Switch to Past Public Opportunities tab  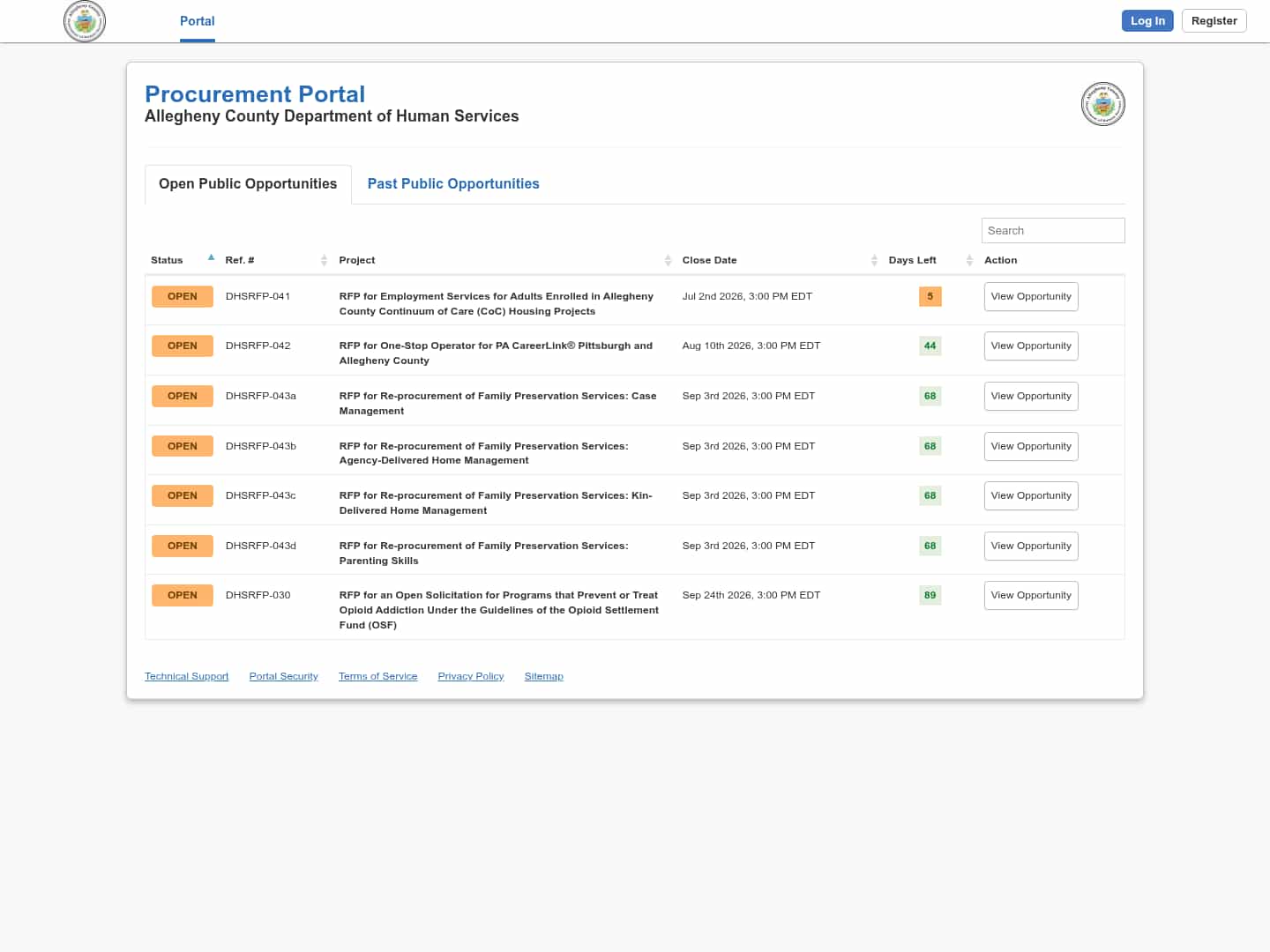point(453,184)
